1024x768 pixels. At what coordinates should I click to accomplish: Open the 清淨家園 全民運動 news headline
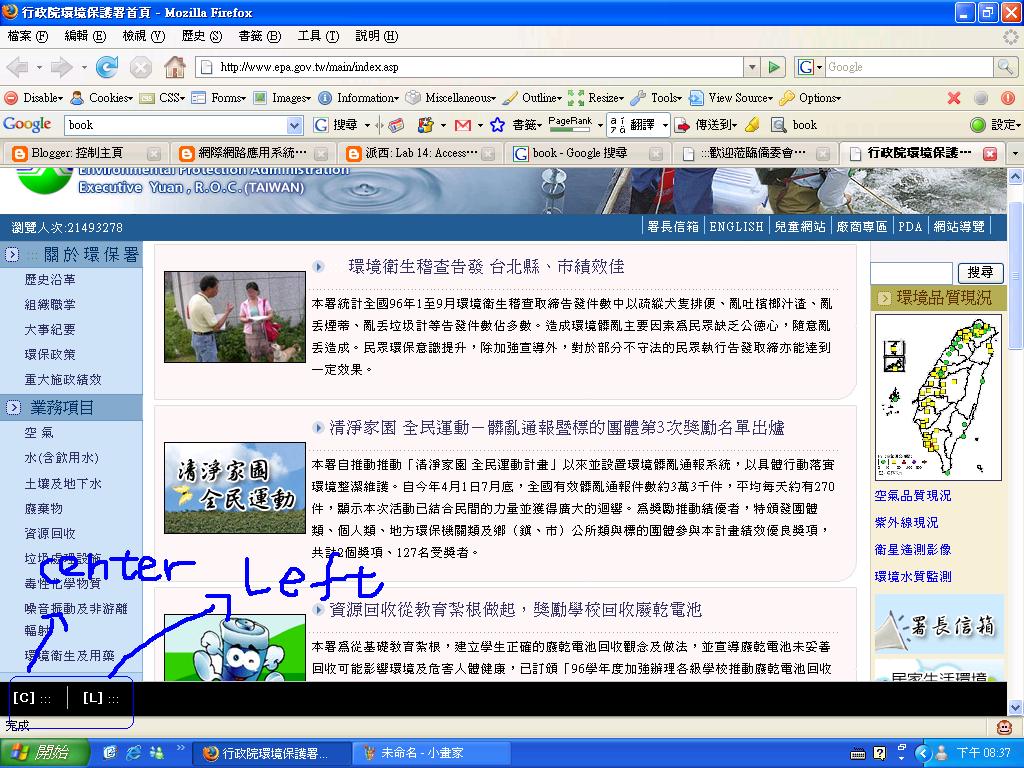point(556,428)
